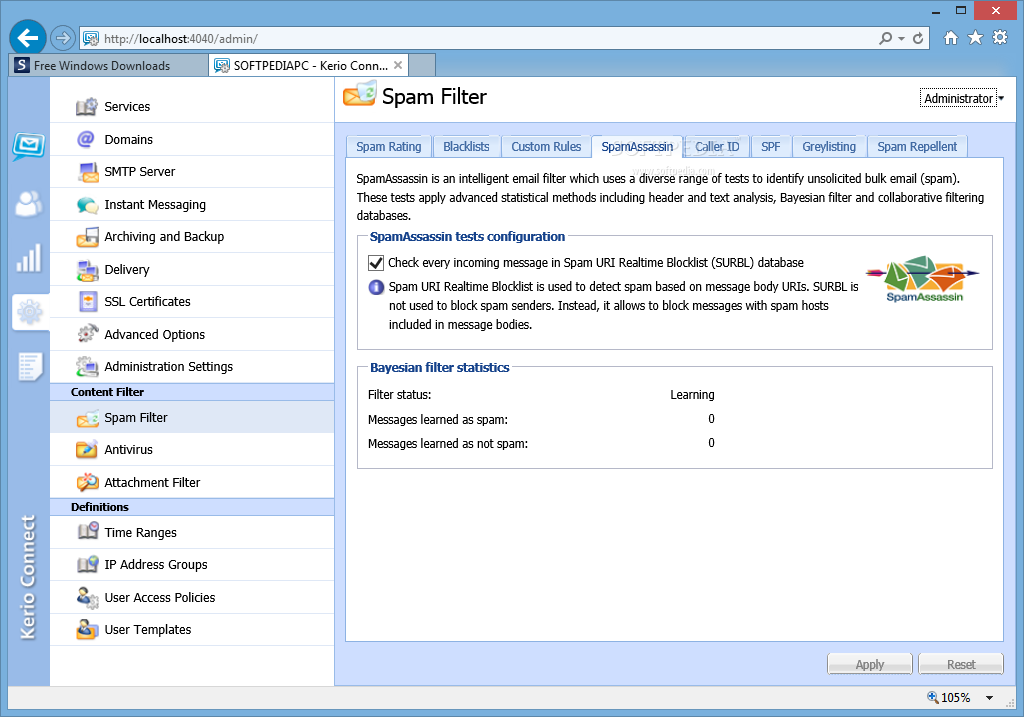Click the Spam Filter page title
The height and width of the screenshot is (717, 1024).
pyautogui.click(x=434, y=97)
